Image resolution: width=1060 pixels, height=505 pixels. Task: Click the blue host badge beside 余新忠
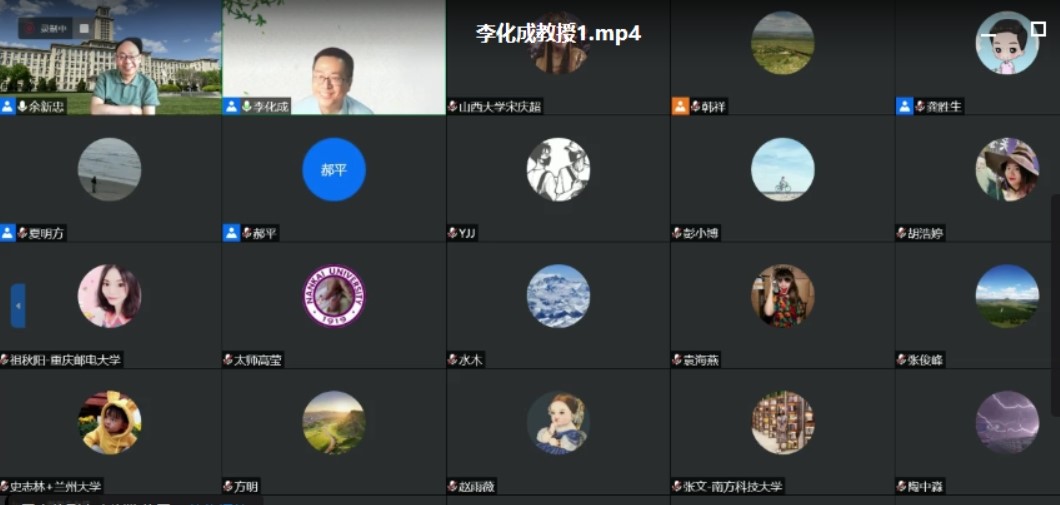tap(7, 106)
